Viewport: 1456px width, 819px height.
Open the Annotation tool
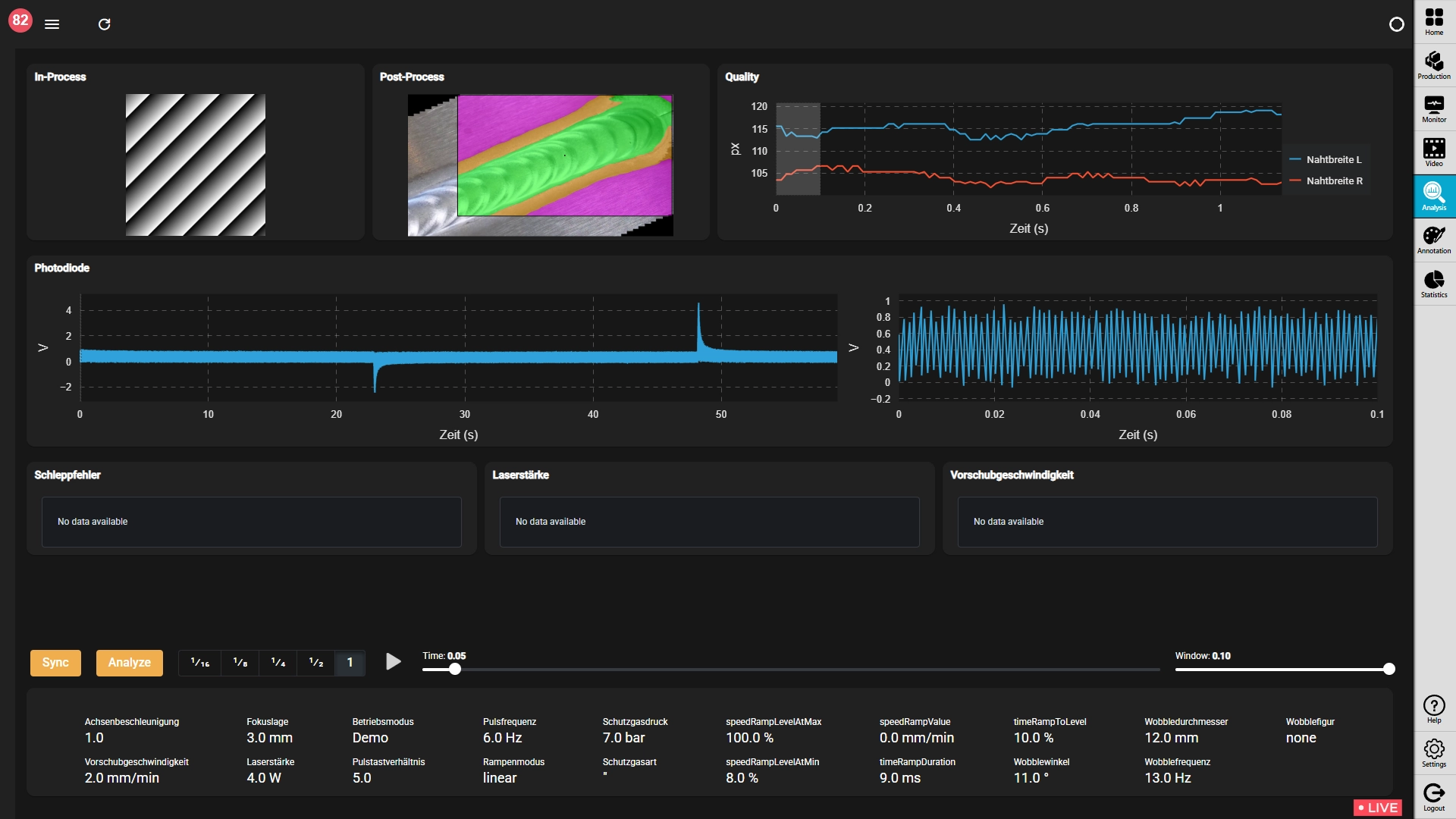pos(1434,240)
